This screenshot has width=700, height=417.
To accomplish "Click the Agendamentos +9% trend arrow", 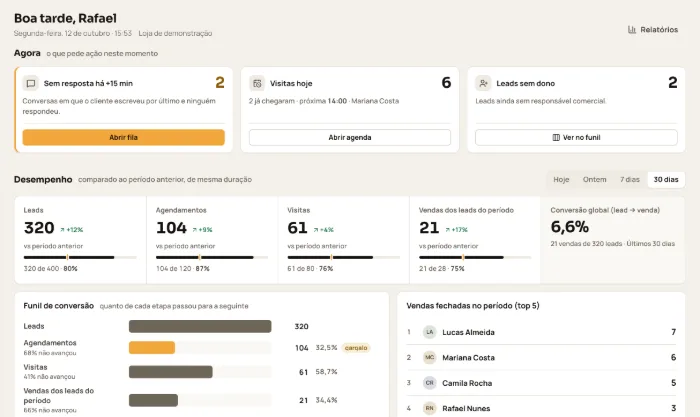I will (x=195, y=230).
